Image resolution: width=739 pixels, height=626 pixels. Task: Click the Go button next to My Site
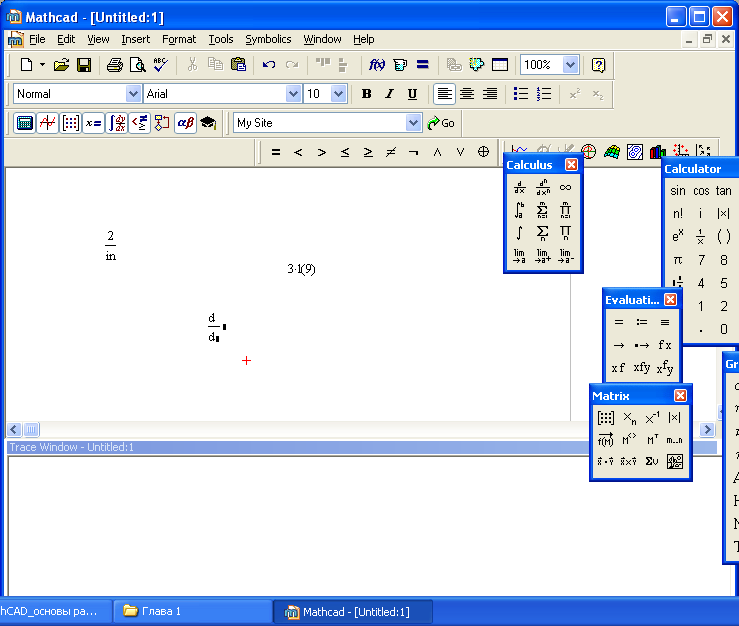[x=440, y=123]
